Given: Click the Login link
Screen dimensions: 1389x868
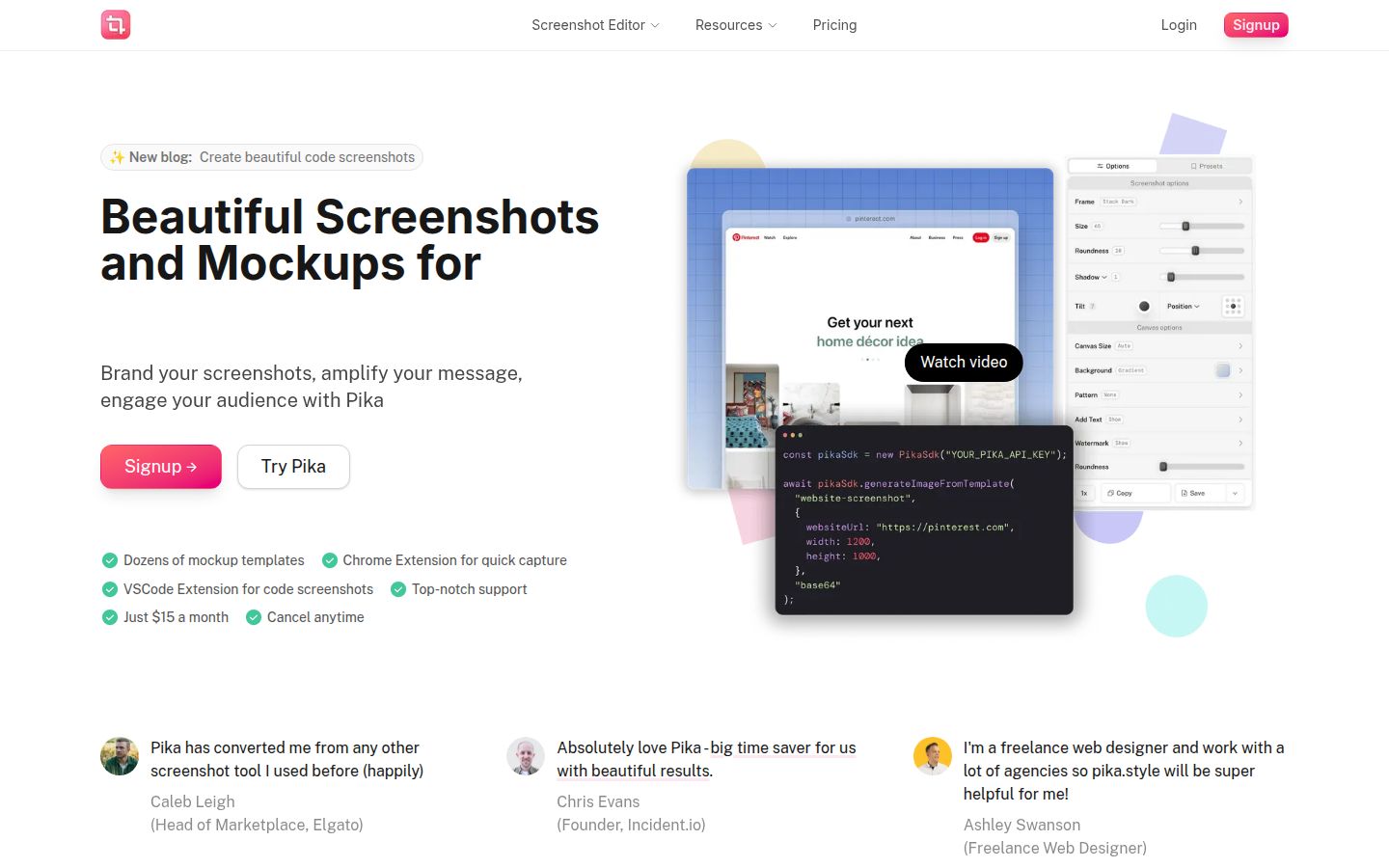Looking at the screenshot, I should point(1179,25).
